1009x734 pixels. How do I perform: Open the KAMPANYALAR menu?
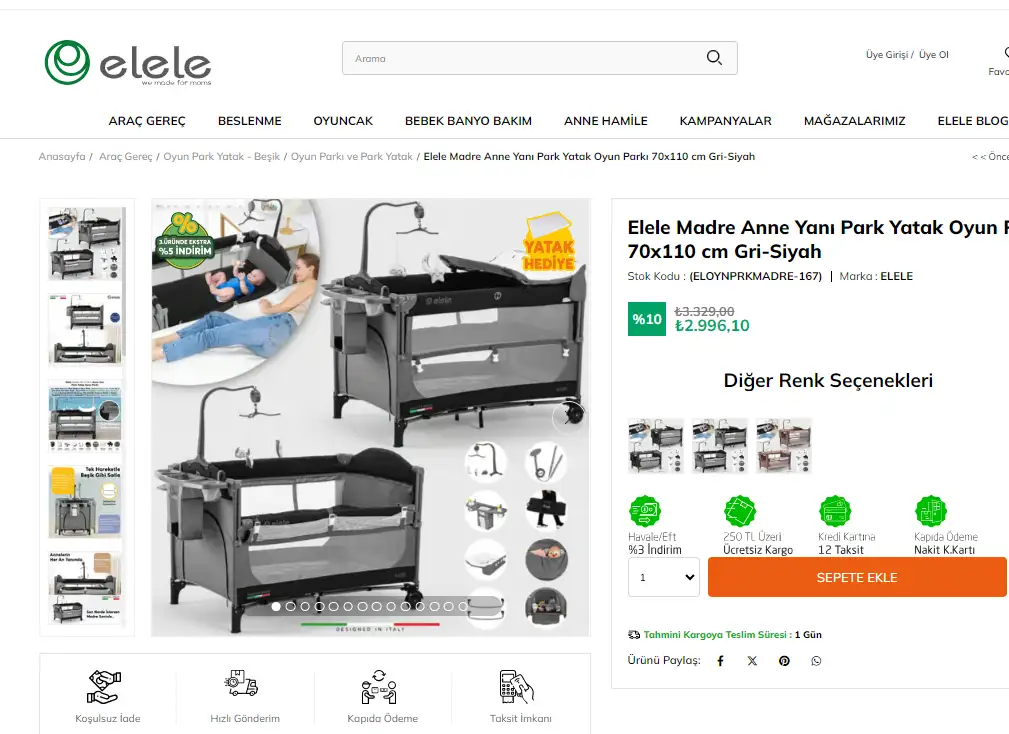(725, 121)
